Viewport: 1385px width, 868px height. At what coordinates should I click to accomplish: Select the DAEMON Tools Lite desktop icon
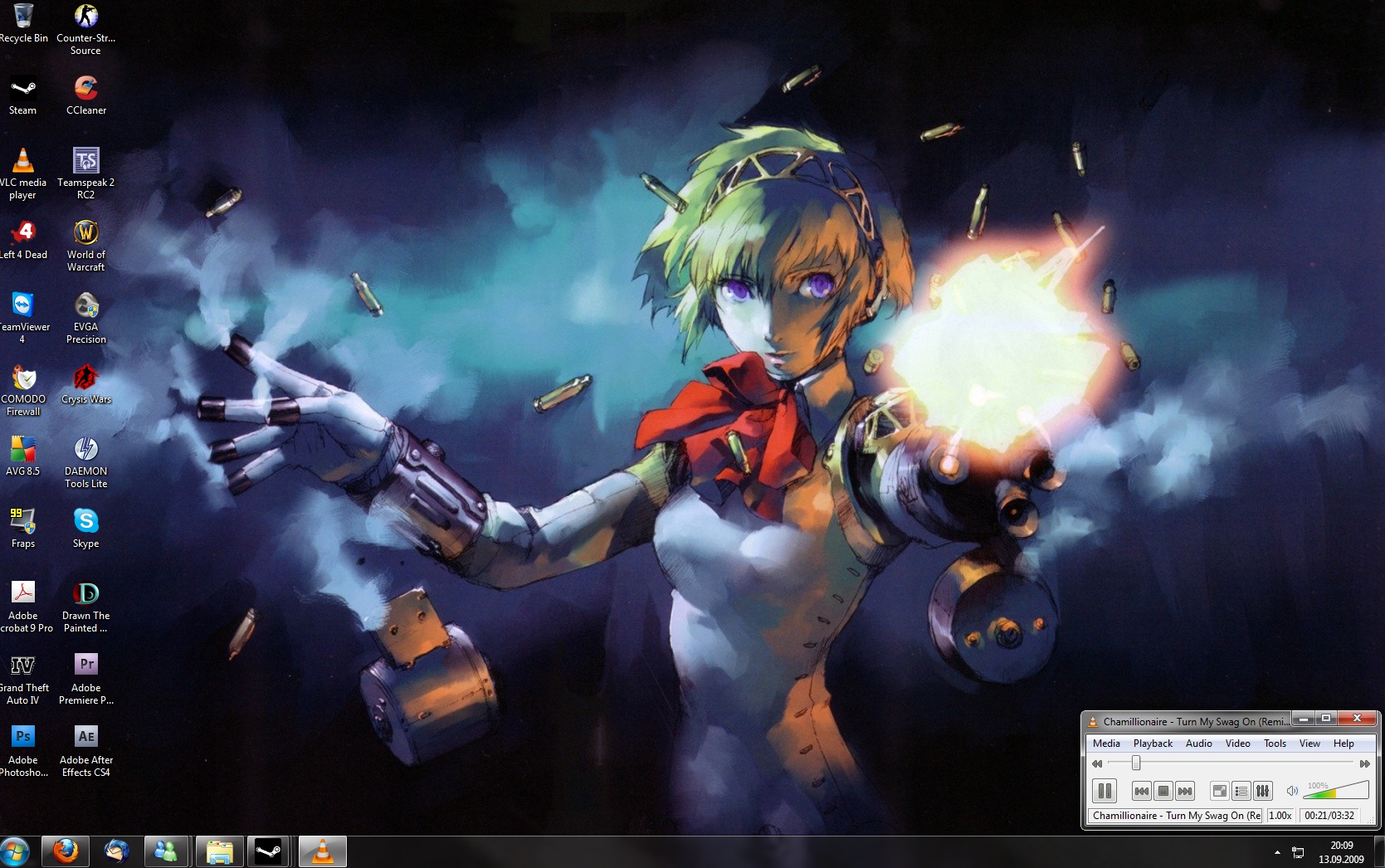click(x=85, y=462)
